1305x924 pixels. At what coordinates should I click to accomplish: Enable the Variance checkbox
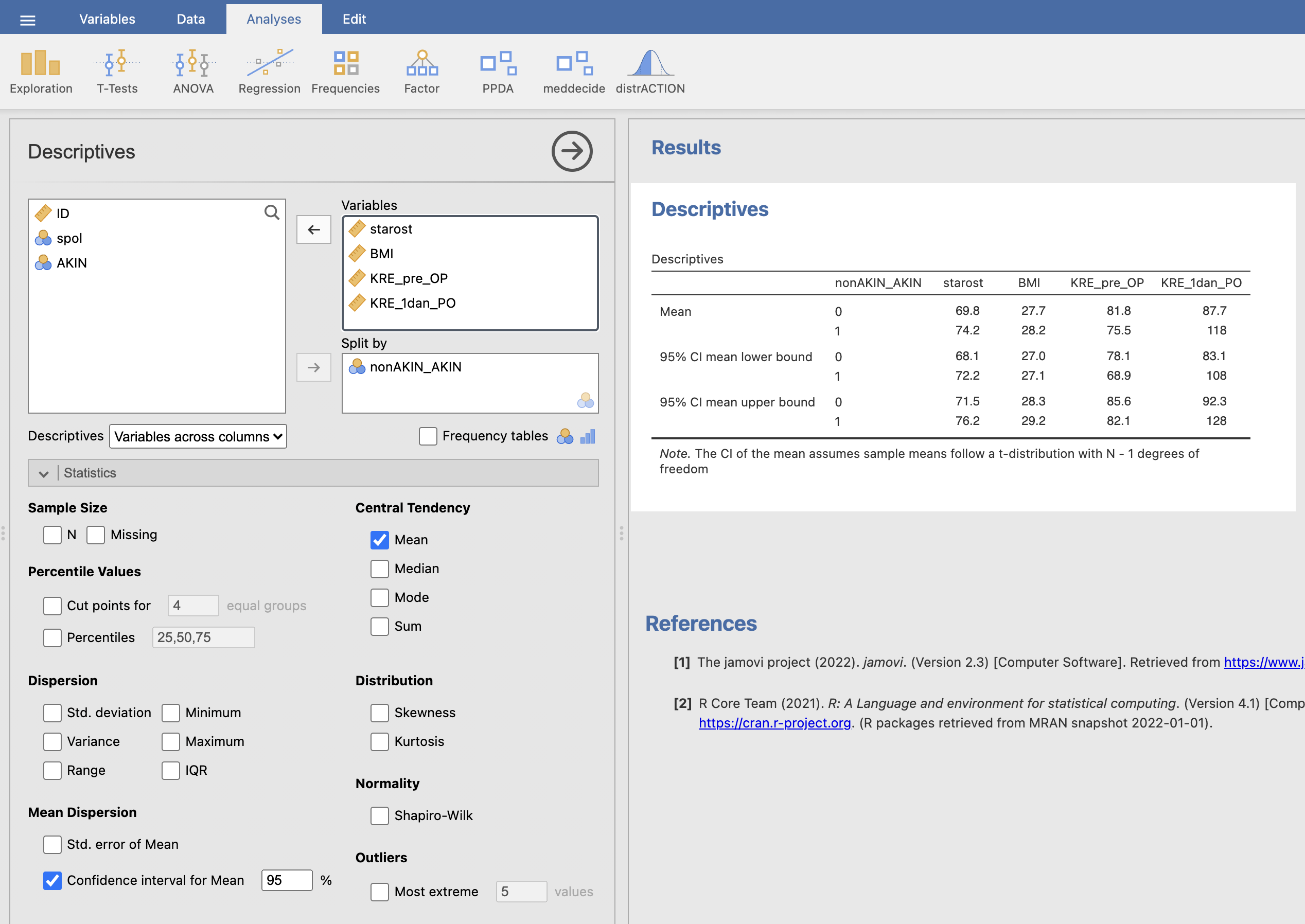(52, 741)
